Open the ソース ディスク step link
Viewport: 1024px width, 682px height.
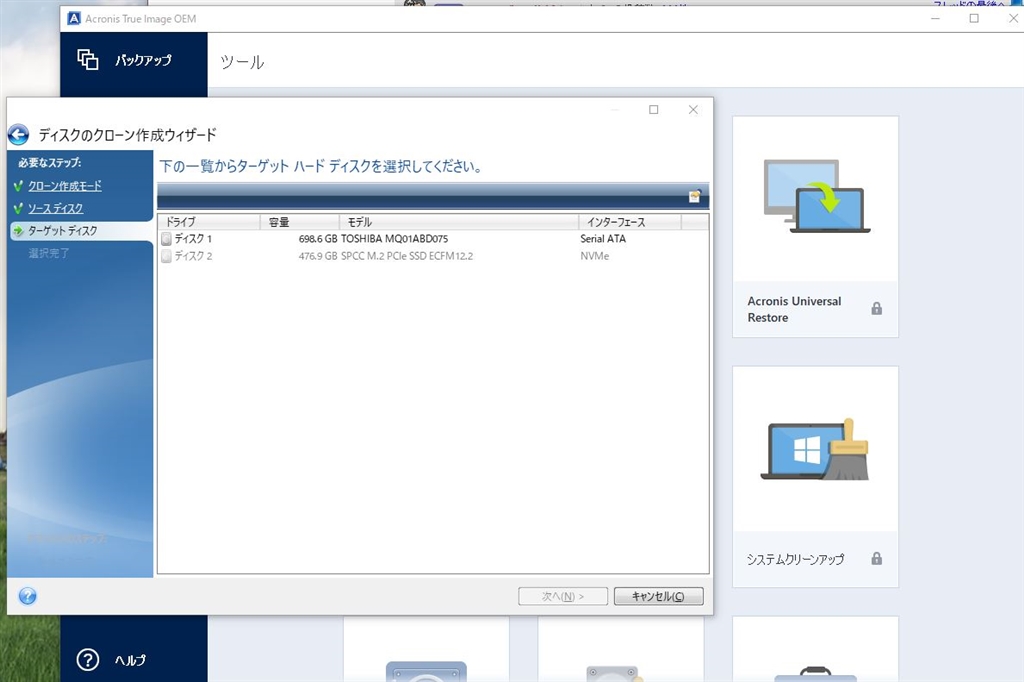point(56,208)
